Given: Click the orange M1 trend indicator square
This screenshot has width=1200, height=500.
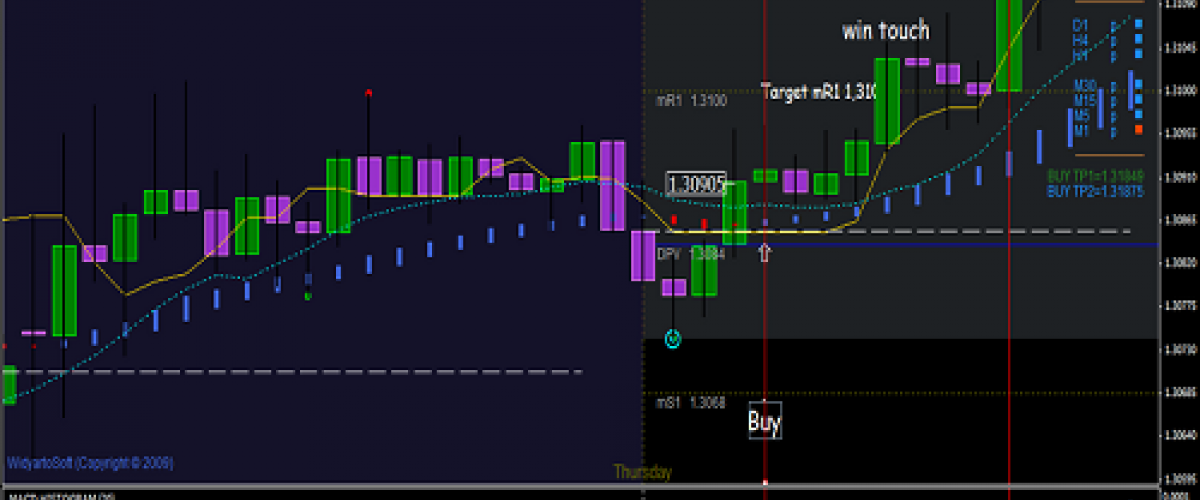Looking at the screenshot, I should coord(1138,129).
